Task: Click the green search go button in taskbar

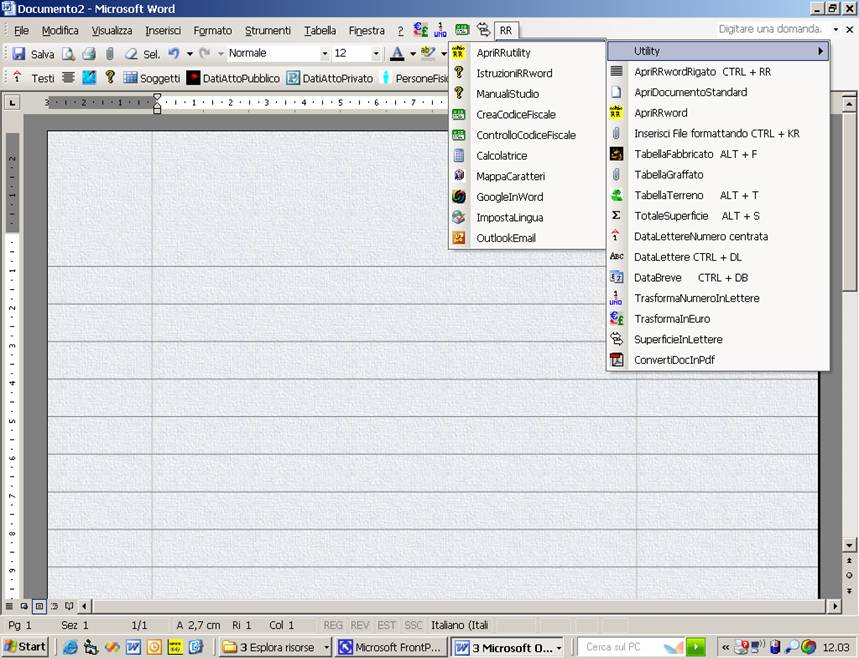Action: click(696, 647)
